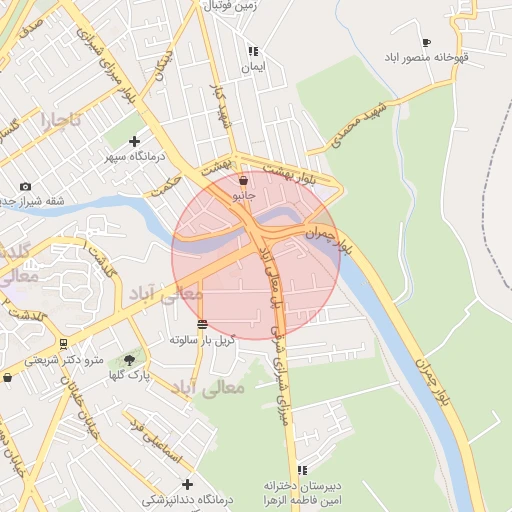The image size is (512, 512).
Task: Select the Mansour Abad coffee cup icon
Action: [426, 43]
